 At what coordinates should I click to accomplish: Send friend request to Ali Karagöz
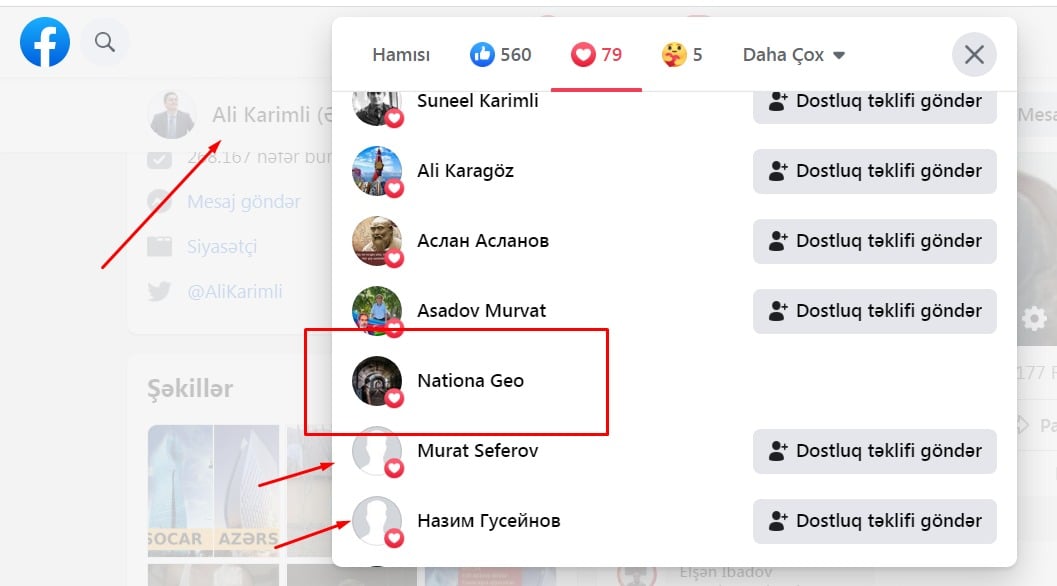point(874,171)
